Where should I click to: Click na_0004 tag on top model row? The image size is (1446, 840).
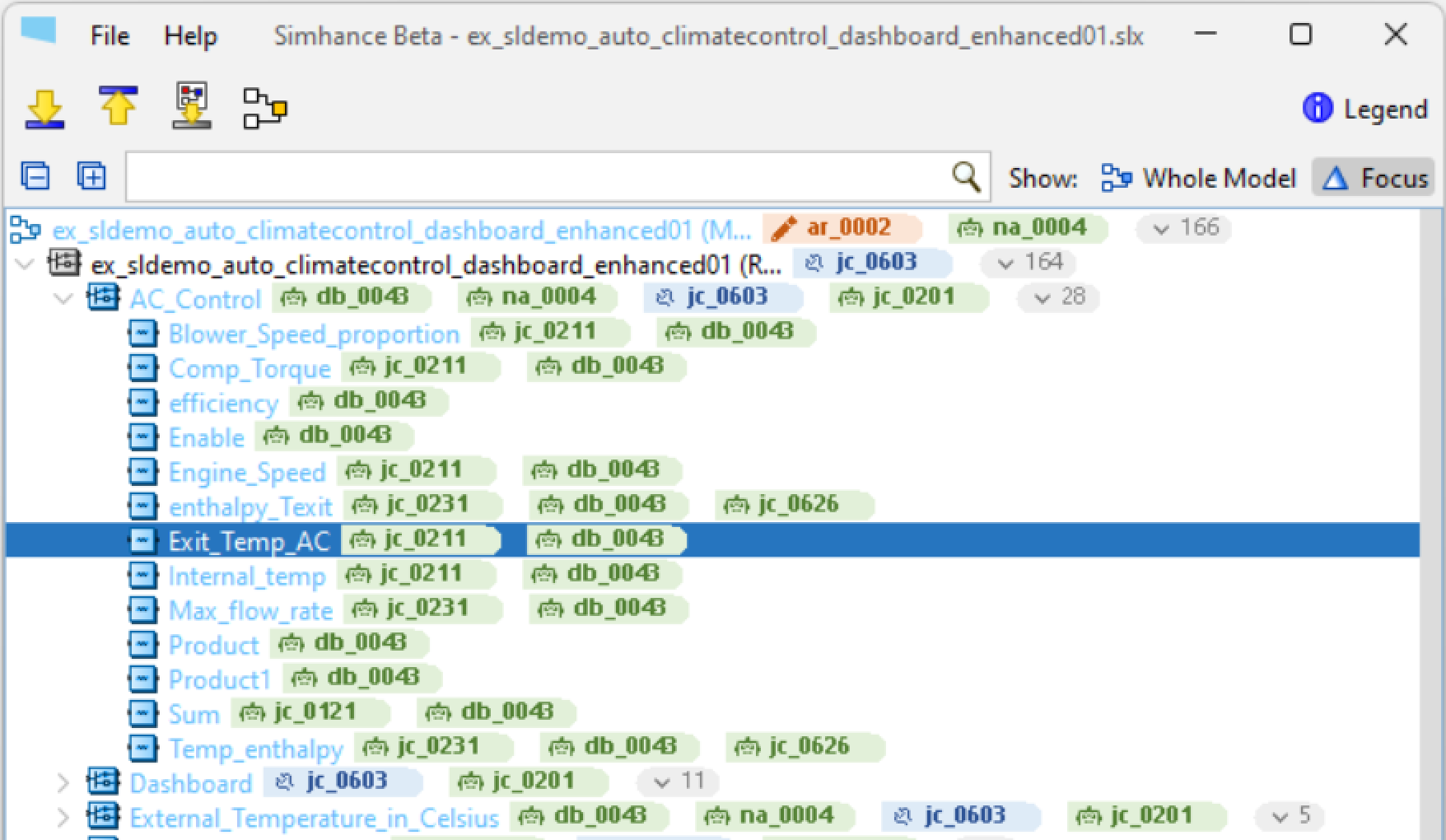[1029, 228]
